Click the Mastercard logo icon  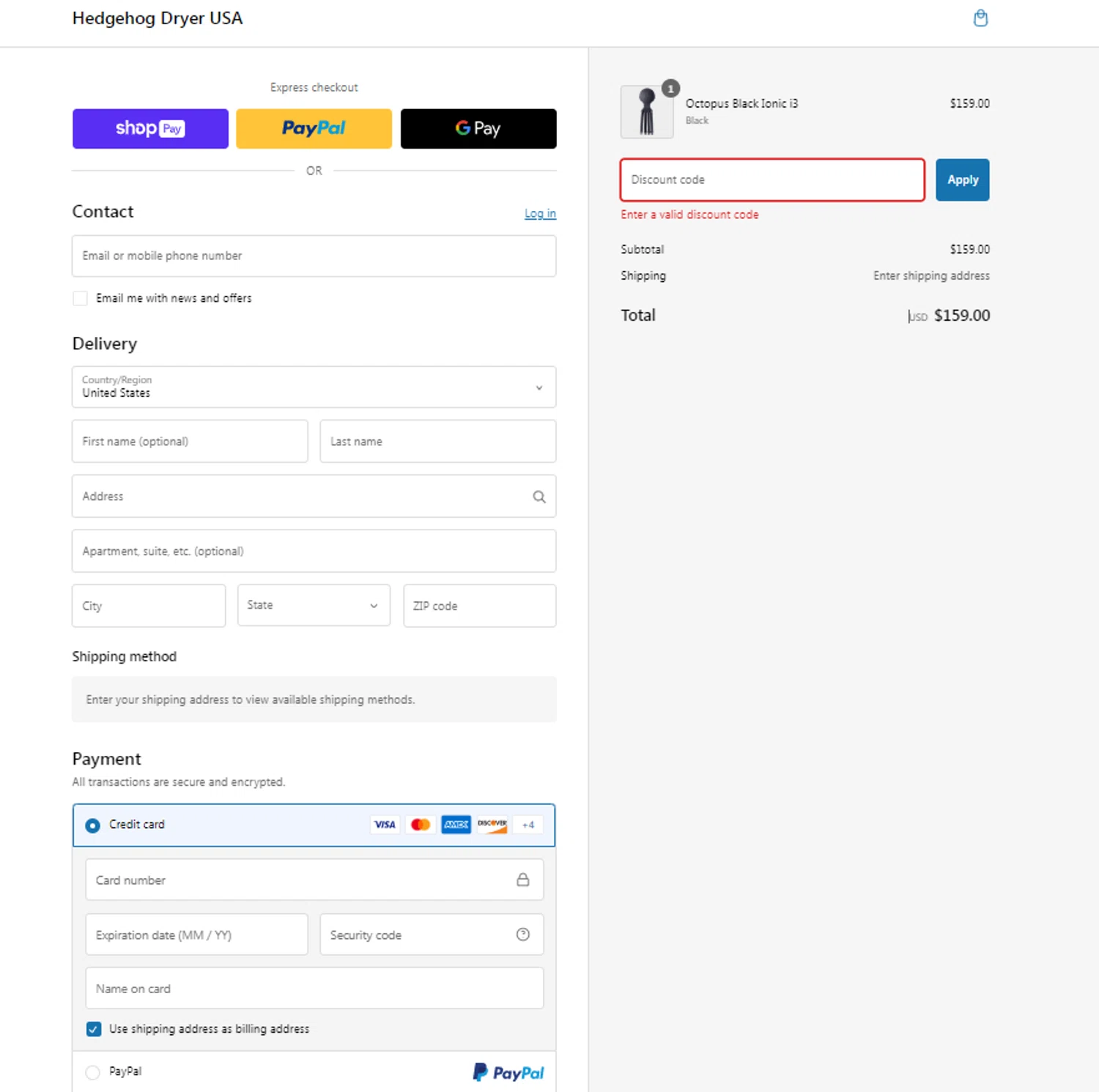pos(421,825)
